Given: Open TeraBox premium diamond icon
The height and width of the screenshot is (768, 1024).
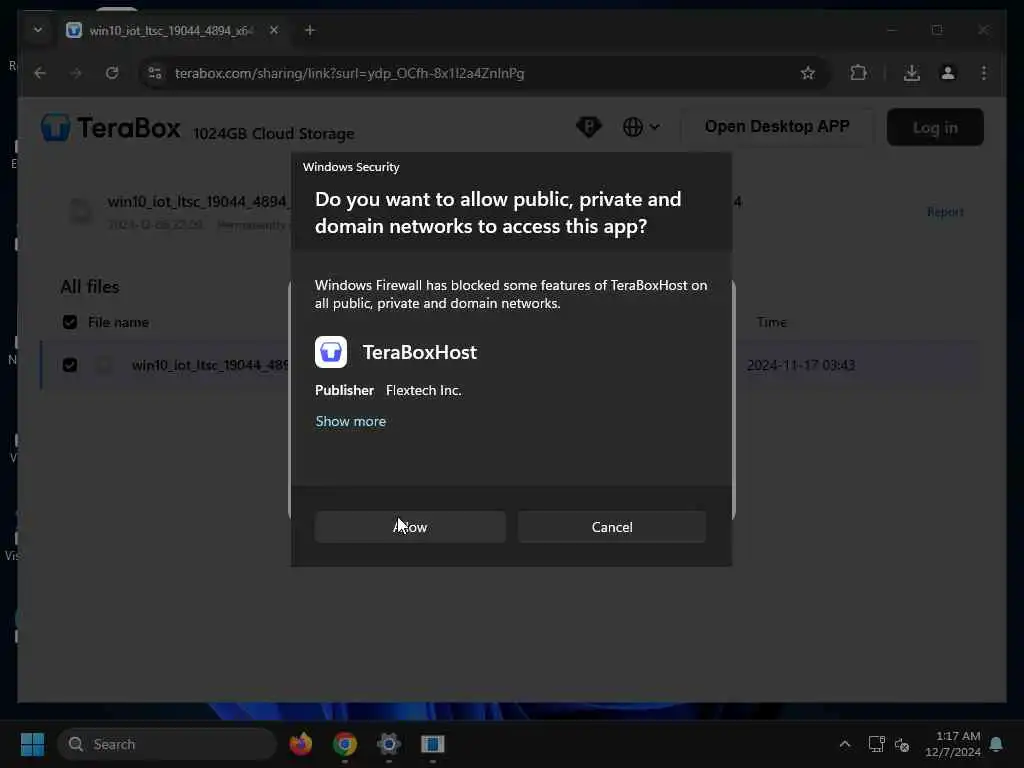Looking at the screenshot, I should (x=588, y=127).
